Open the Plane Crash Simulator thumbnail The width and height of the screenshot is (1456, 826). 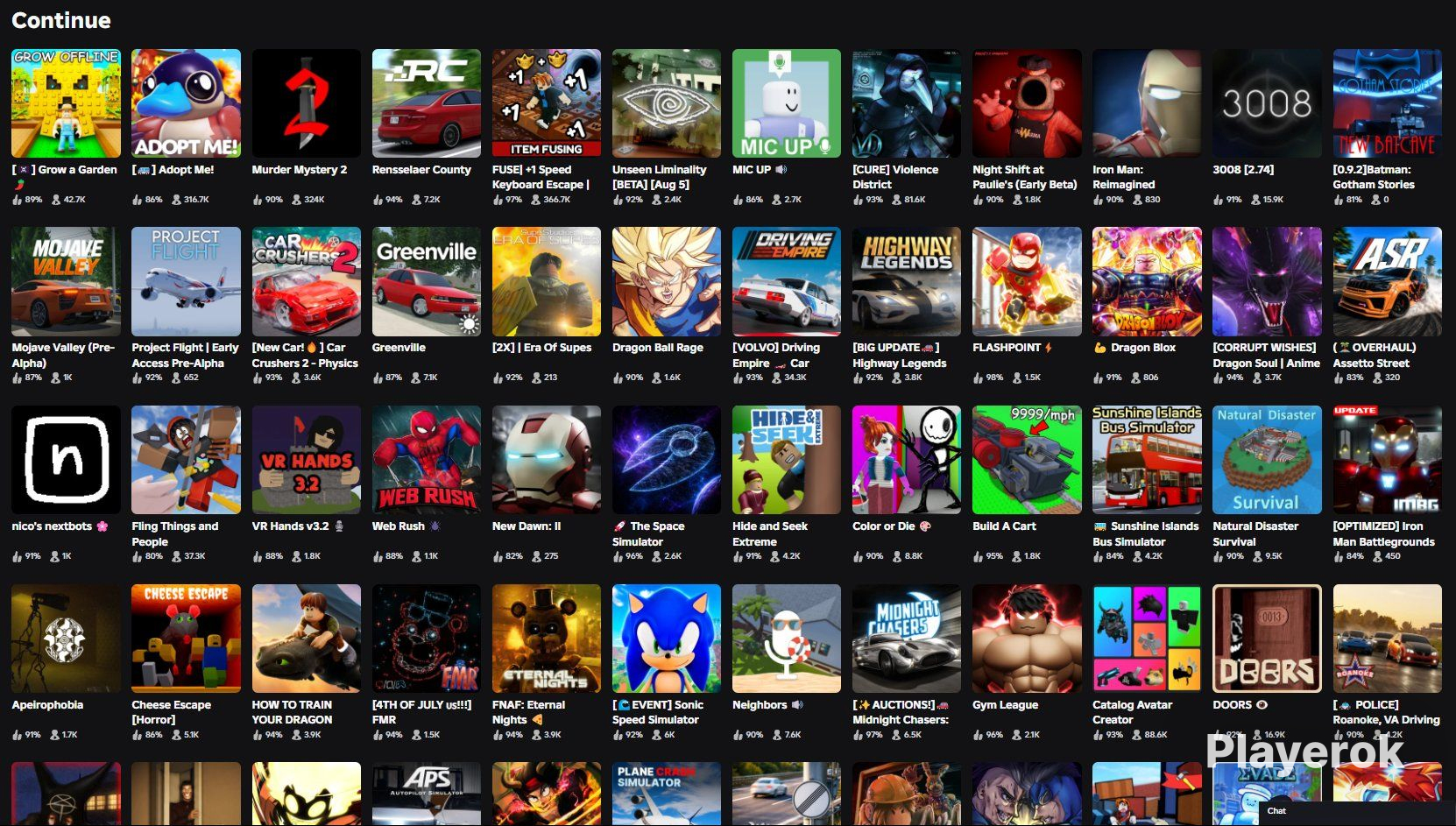[666, 794]
